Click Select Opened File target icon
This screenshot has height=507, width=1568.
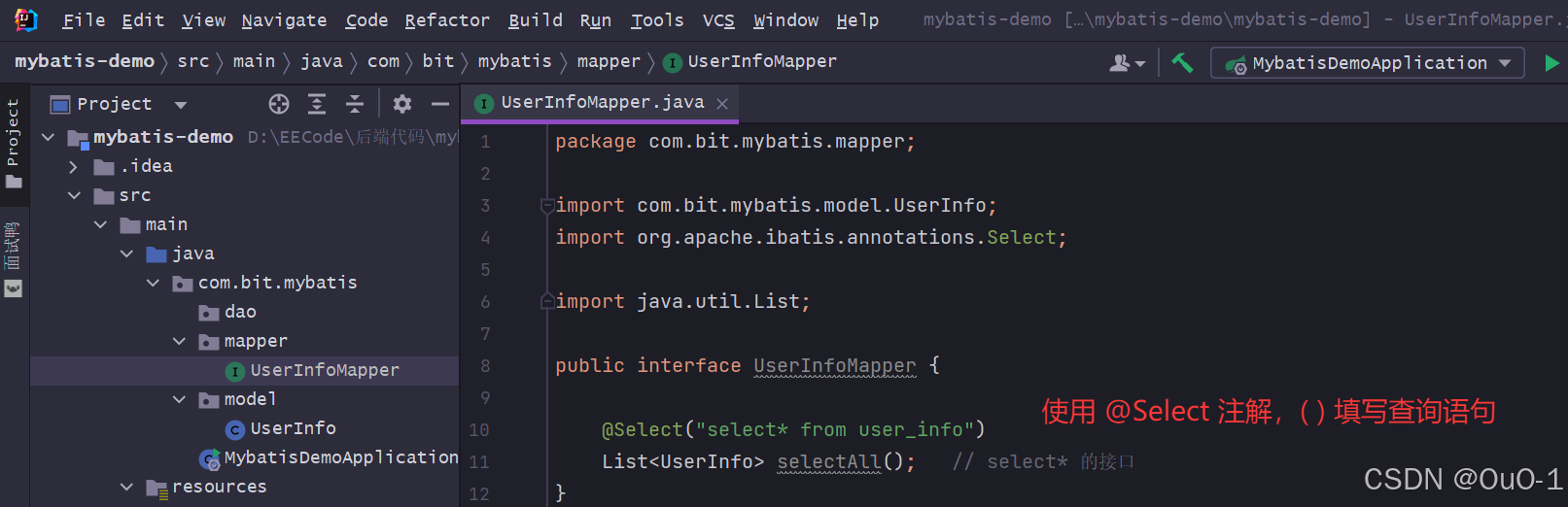[279, 104]
